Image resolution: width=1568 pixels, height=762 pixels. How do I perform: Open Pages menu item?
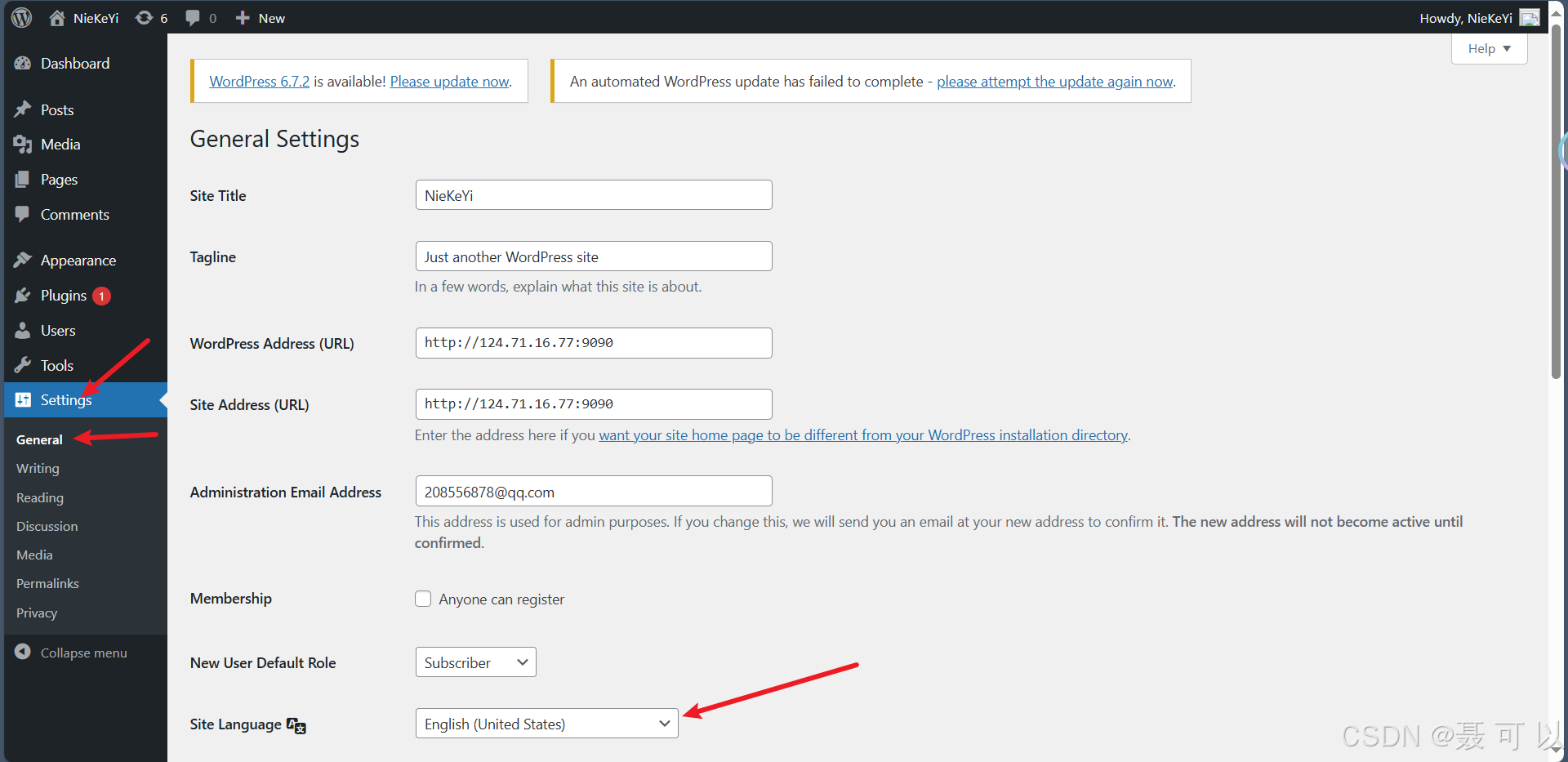[59, 180]
